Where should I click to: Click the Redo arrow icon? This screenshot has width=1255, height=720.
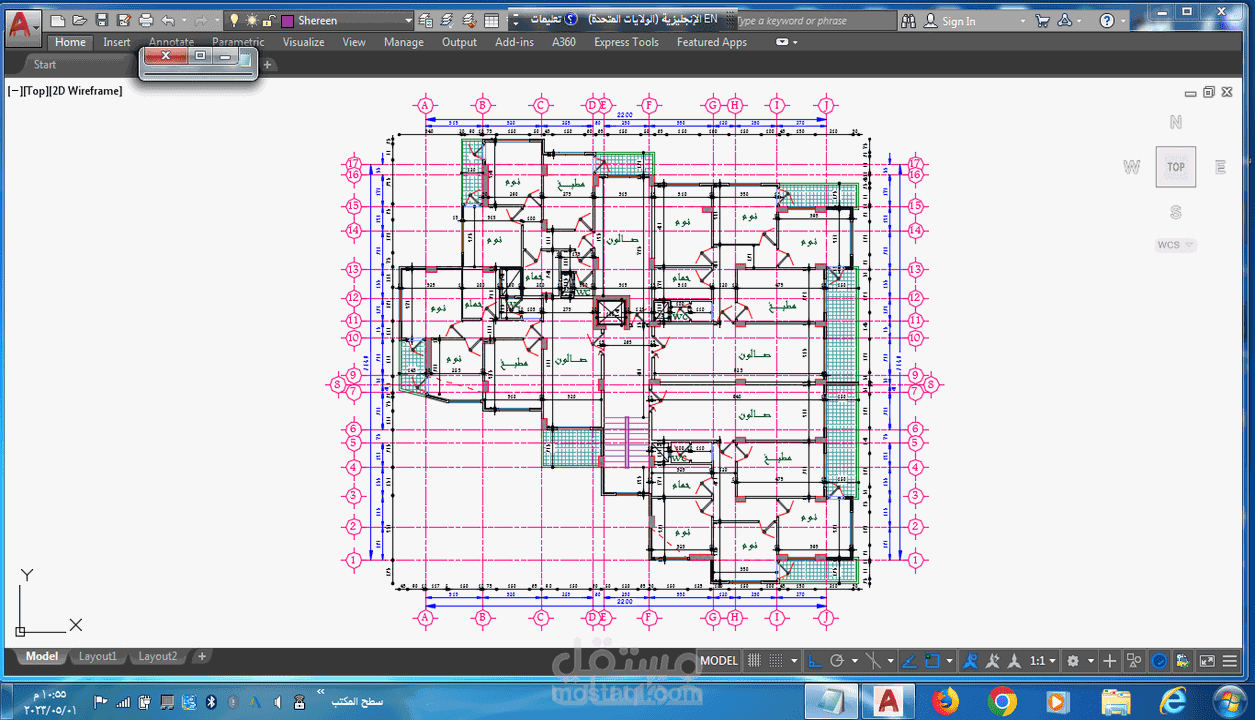(201, 20)
